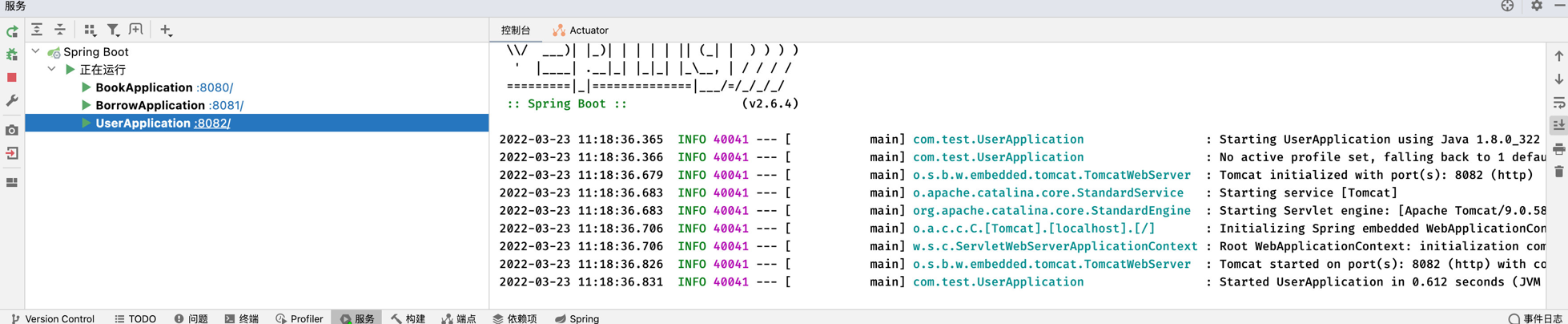
Task: Clear console with the trash icon
Action: [1559, 172]
